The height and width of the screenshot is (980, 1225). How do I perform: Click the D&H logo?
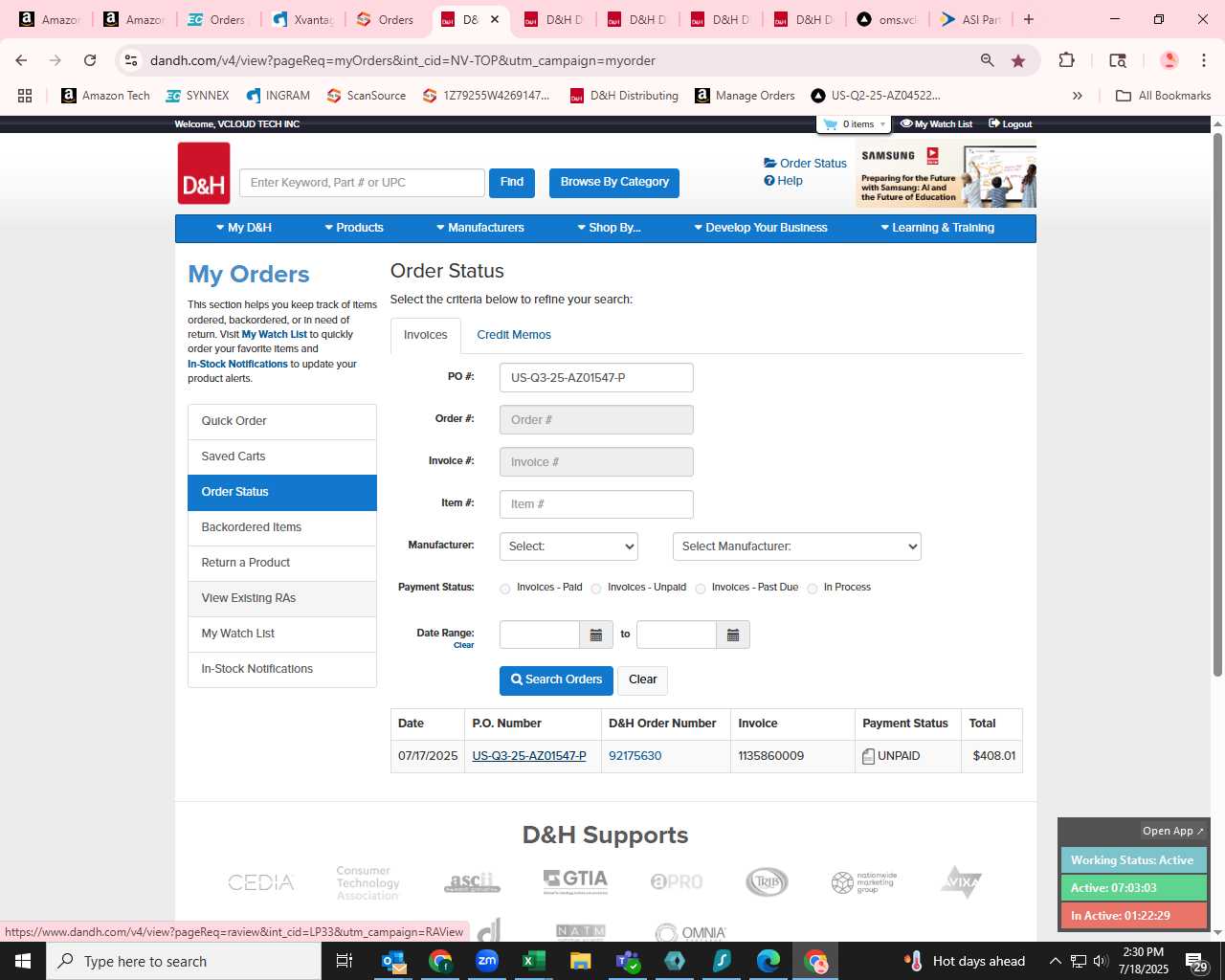click(x=204, y=173)
